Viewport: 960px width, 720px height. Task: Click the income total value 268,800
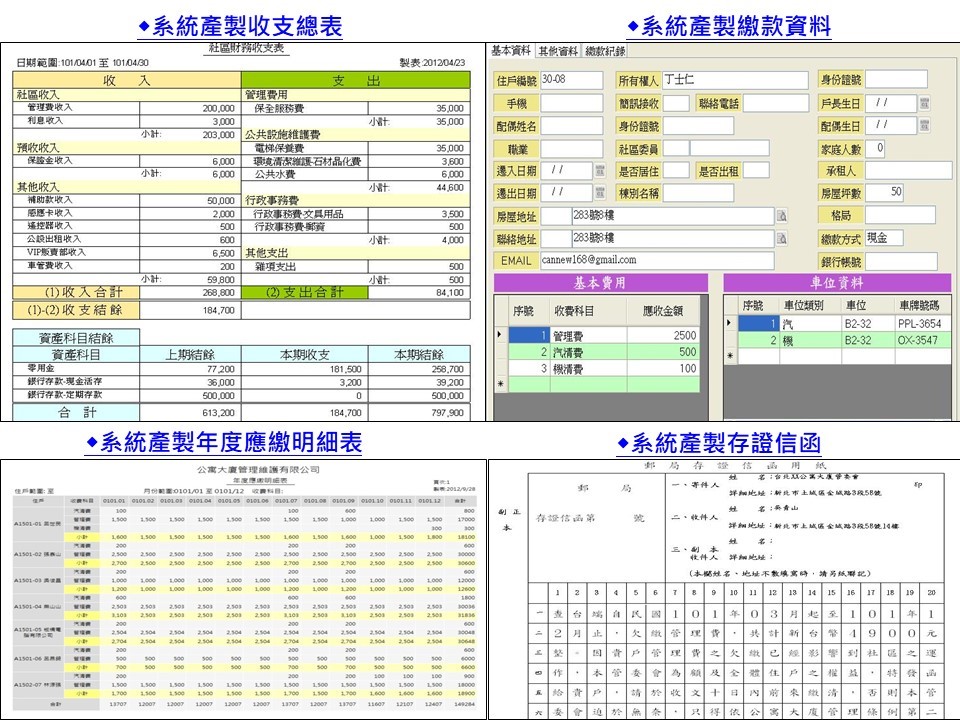pos(219,293)
